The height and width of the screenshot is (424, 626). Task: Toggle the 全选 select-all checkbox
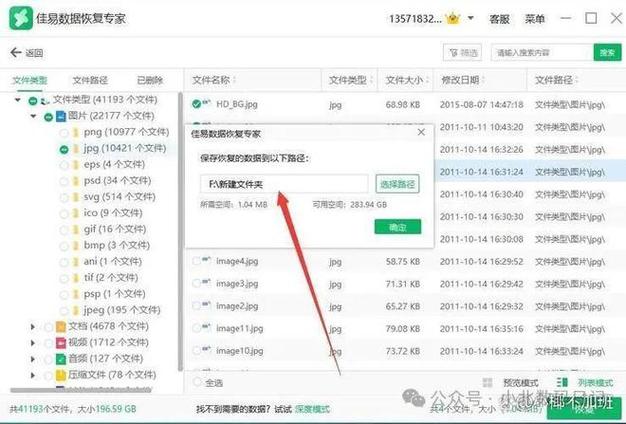(197, 382)
